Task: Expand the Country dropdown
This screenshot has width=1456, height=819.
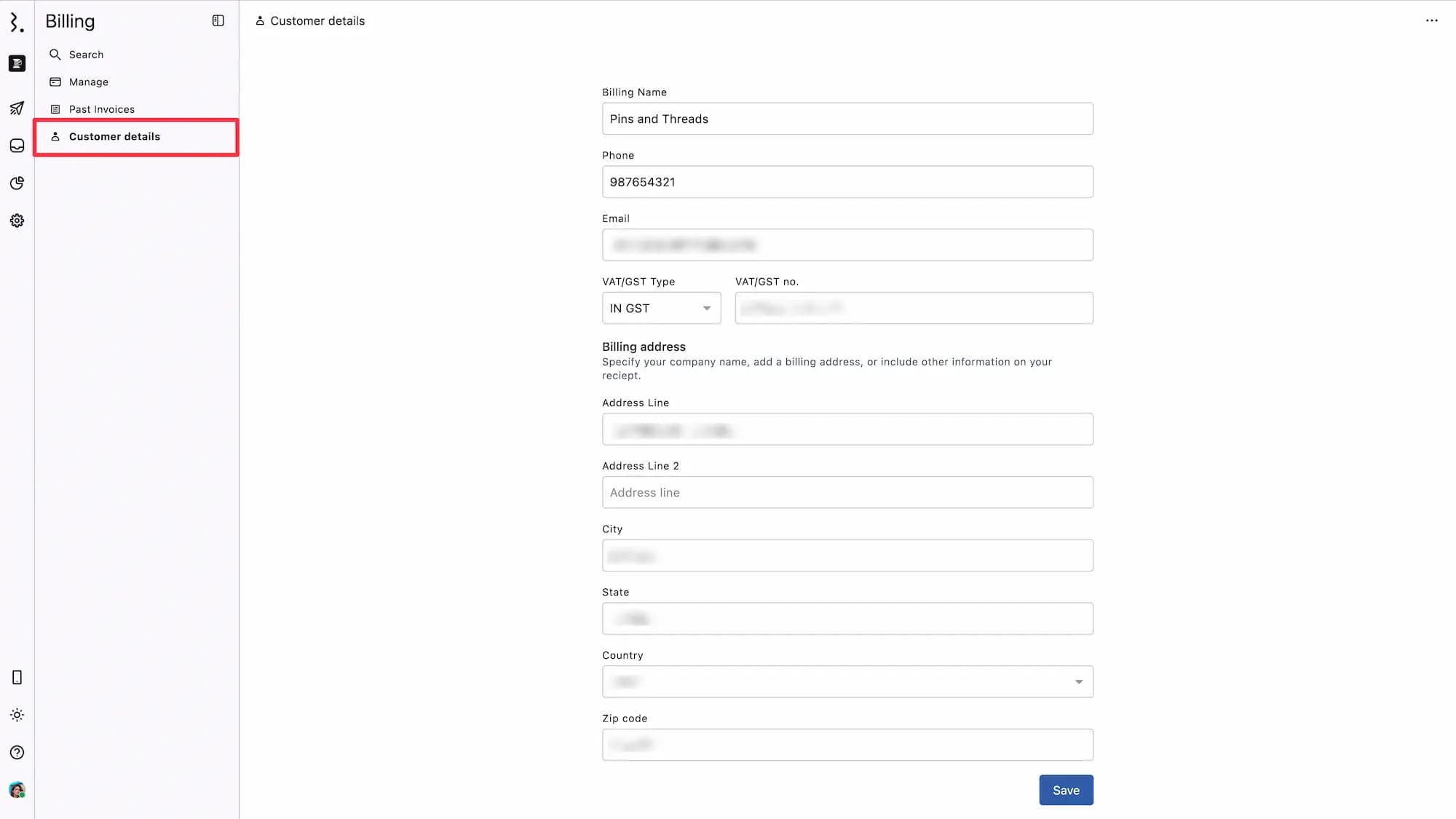Action: click(x=847, y=682)
